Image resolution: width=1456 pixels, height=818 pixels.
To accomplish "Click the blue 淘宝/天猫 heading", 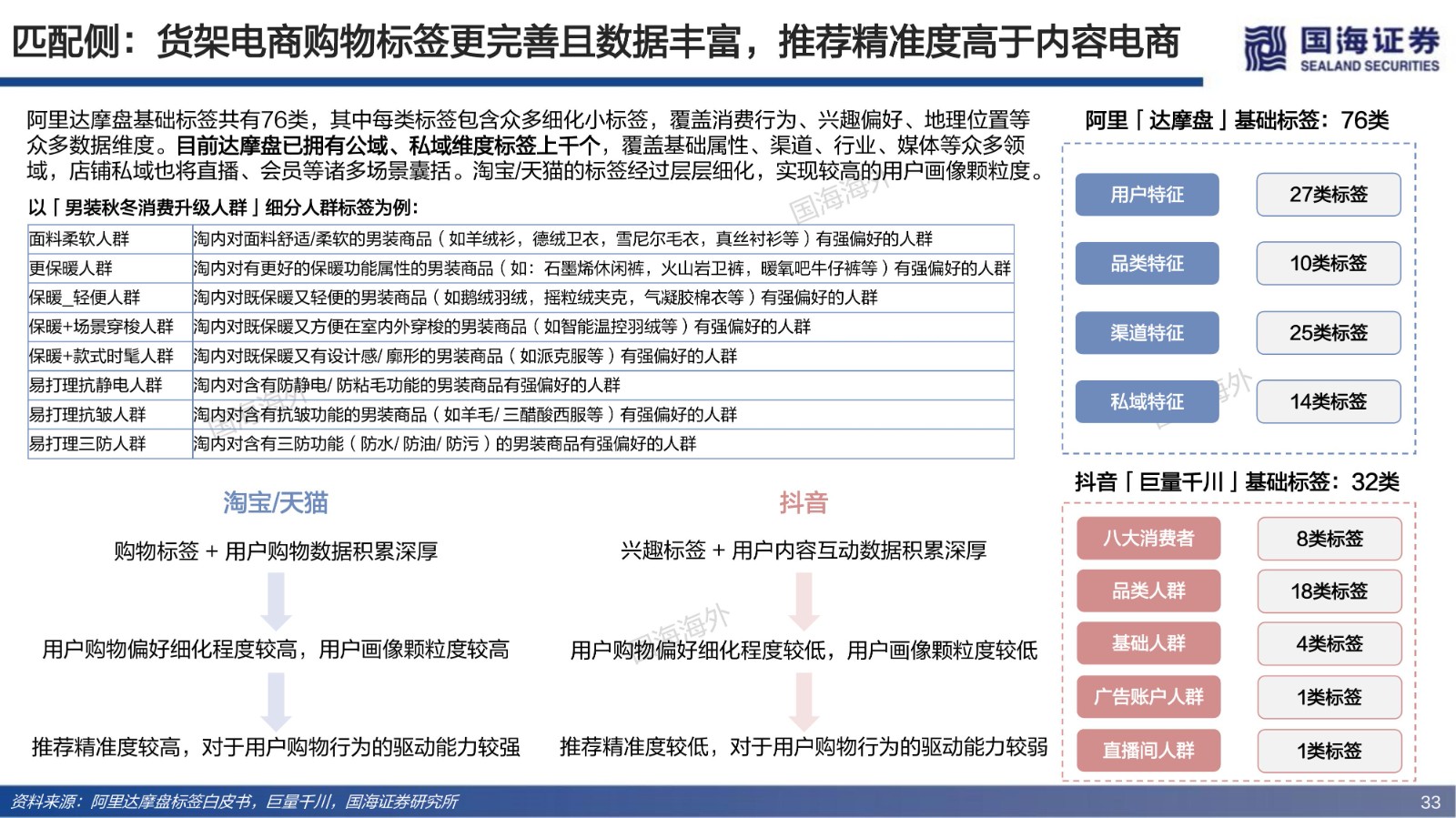I will click(x=276, y=502).
